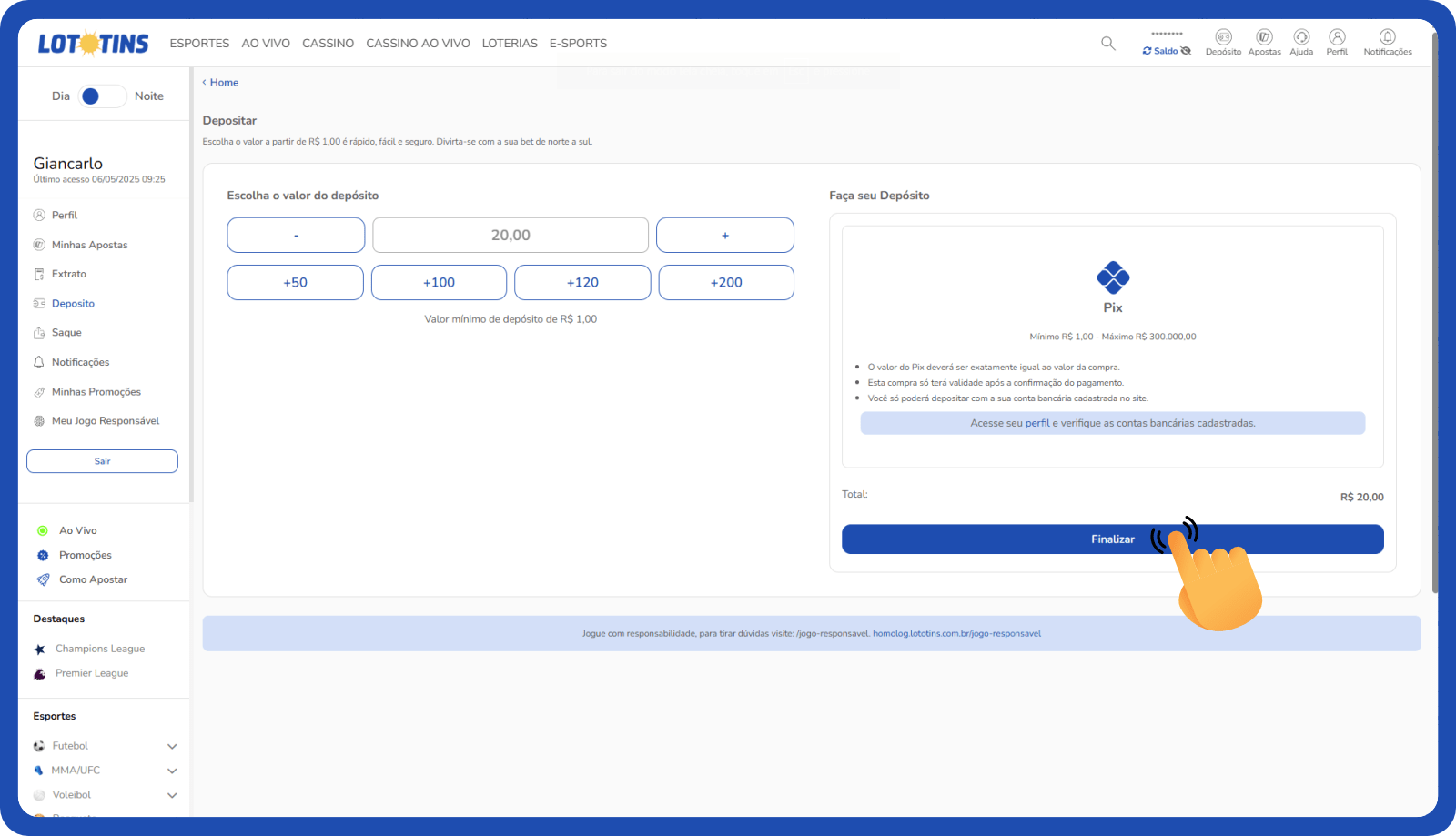Go back via Home breadcrumb
Screen dimensions: 1456x836
click(220, 82)
